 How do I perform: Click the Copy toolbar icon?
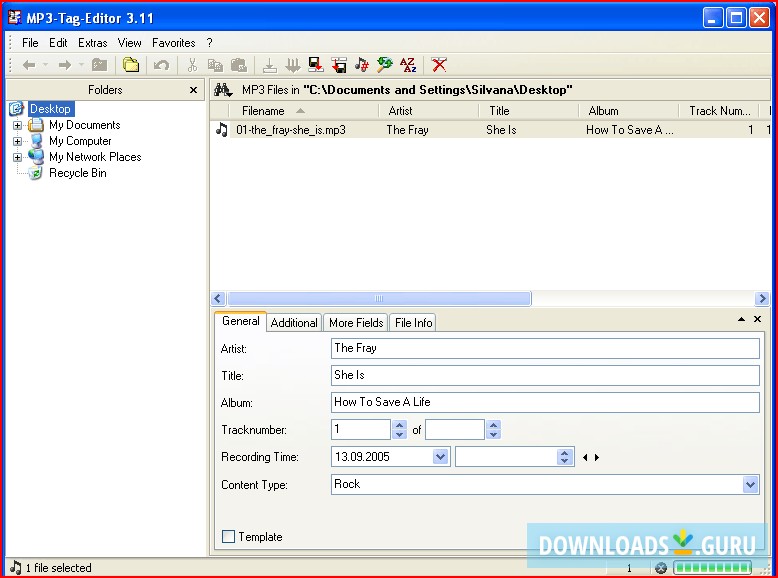(x=215, y=65)
